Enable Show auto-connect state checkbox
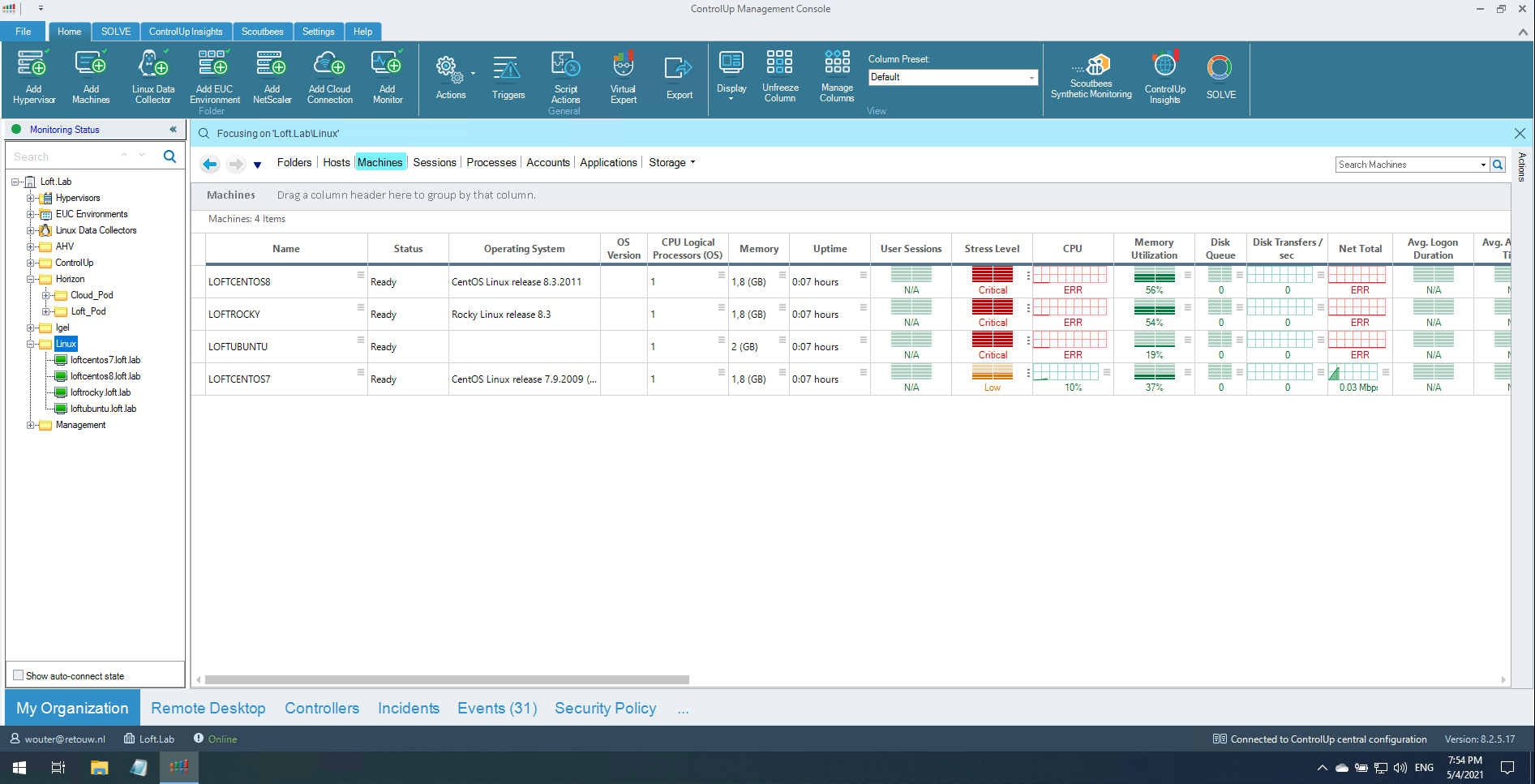The image size is (1535, 784). tap(19, 675)
